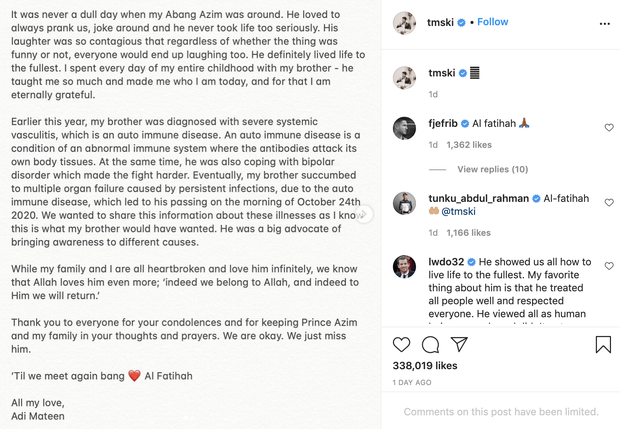Viewport: 620px width, 429px height.
Task: Like fjefrib's comment
Action: pos(609,128)
